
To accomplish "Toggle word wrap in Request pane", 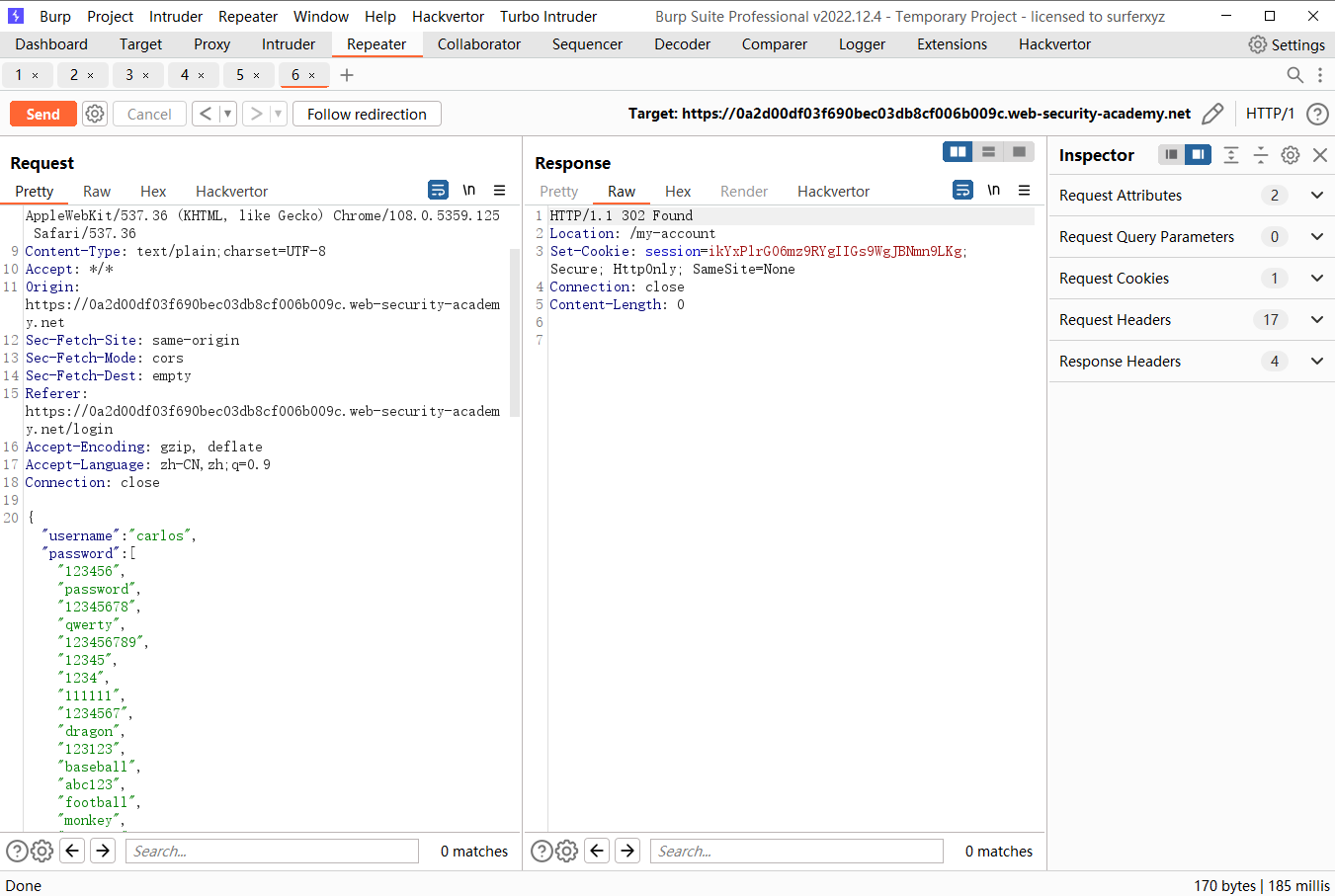I will pos(438,190).
